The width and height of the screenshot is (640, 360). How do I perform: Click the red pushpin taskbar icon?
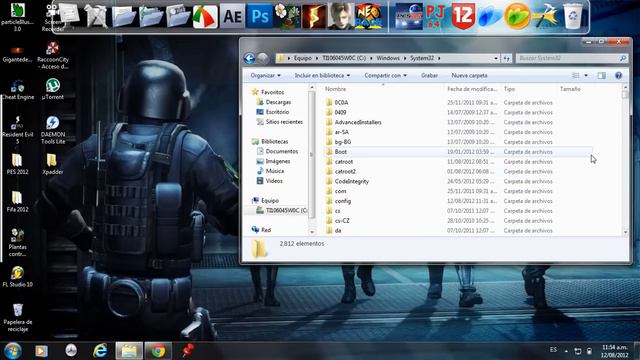[188, 351]
